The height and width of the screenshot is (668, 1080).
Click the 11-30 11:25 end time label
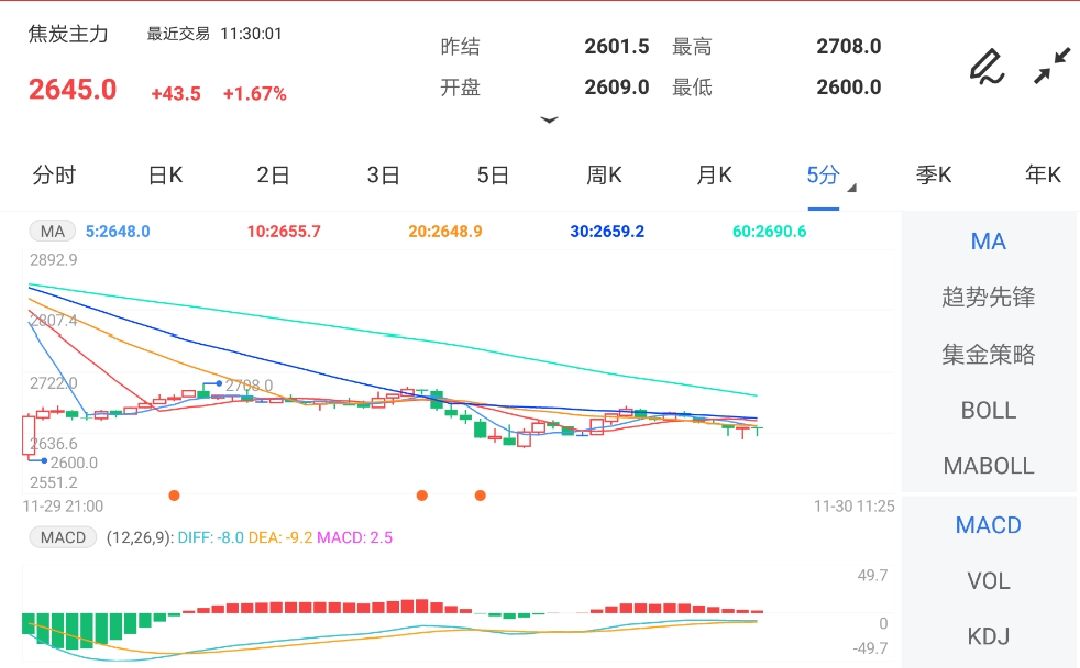(x=854, y=507)
